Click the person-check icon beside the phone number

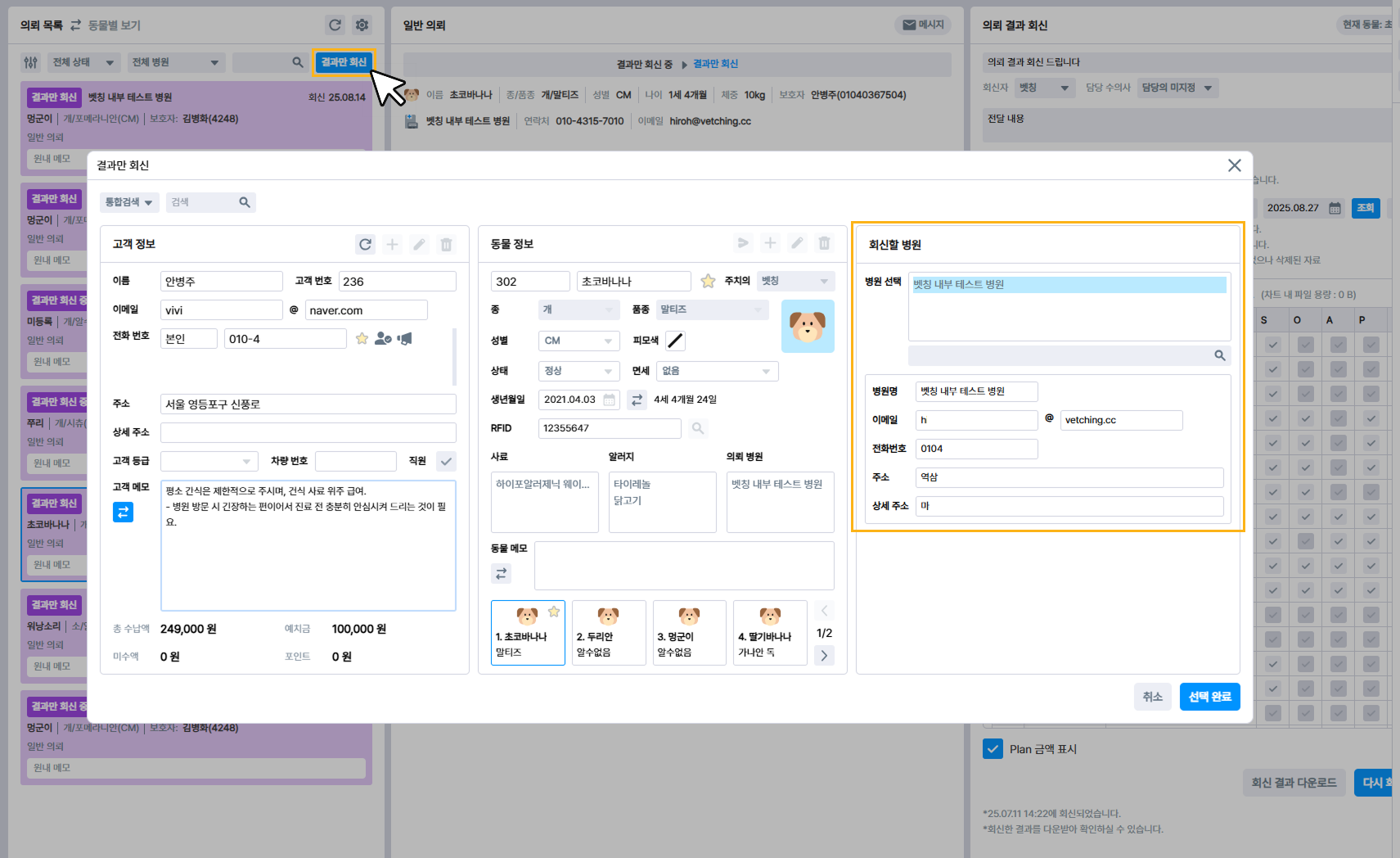[383, 338]
